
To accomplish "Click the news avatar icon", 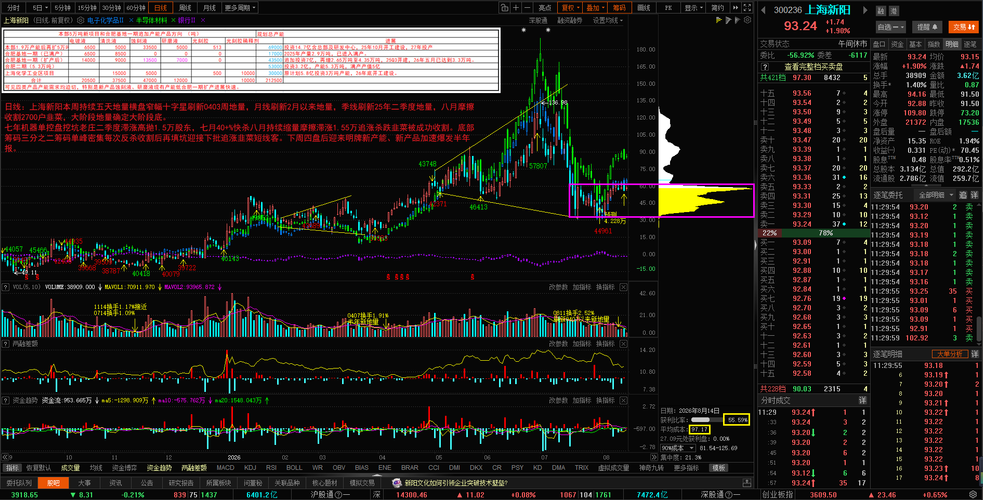I will 396,483.
